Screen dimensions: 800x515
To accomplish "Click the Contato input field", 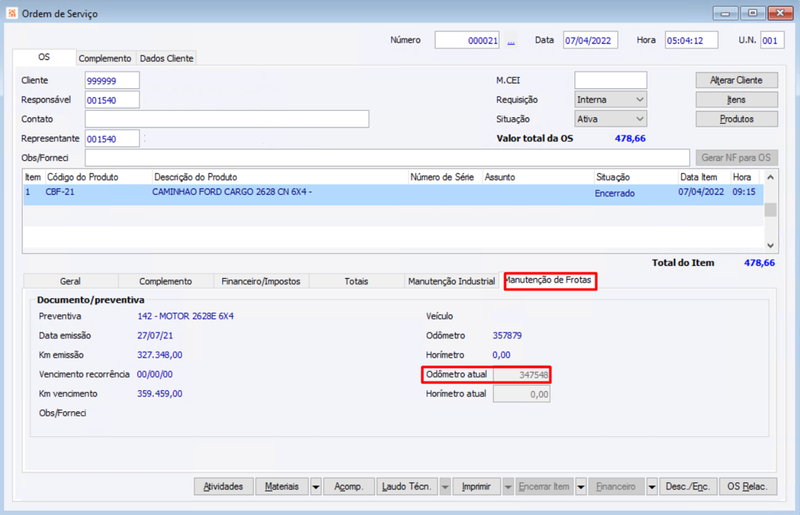I will tap(227, 119).
